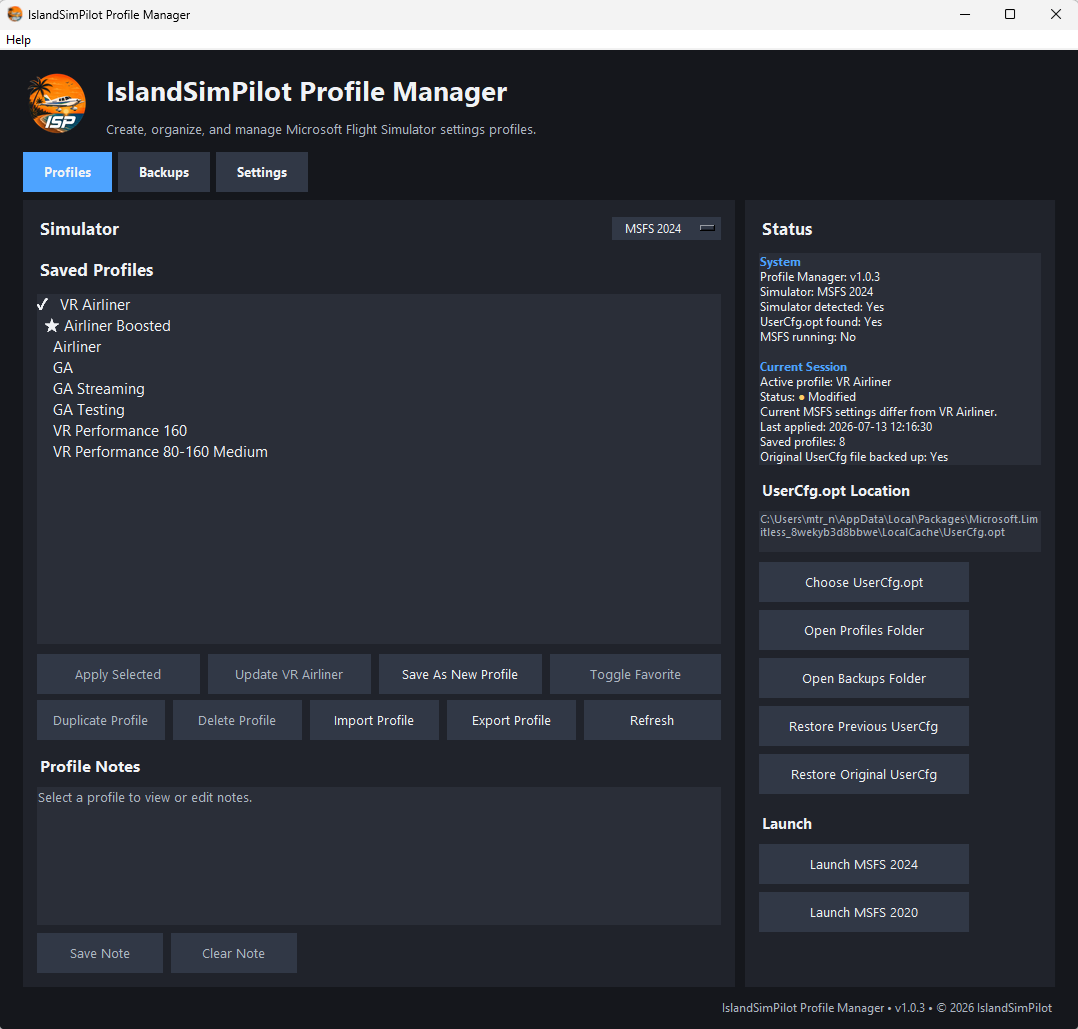Click Apply Selected button
1078x1029 pixels.
(118, 674)
